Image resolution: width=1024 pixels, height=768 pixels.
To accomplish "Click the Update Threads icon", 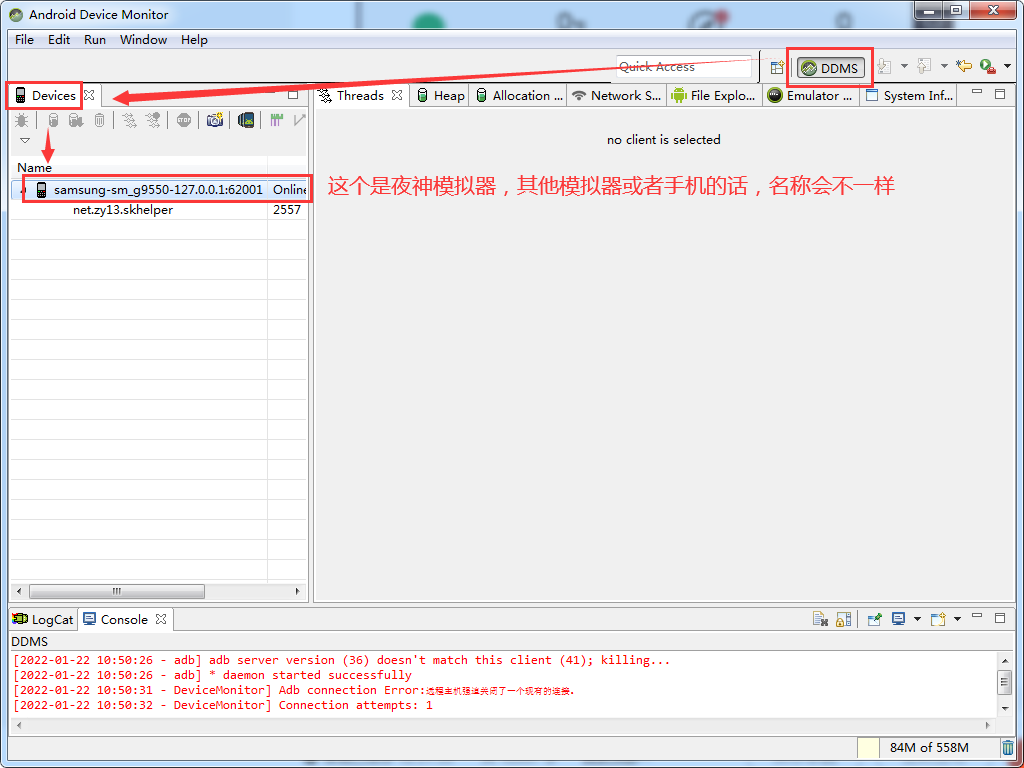I will pyautogui.click(x=129, y=121).
